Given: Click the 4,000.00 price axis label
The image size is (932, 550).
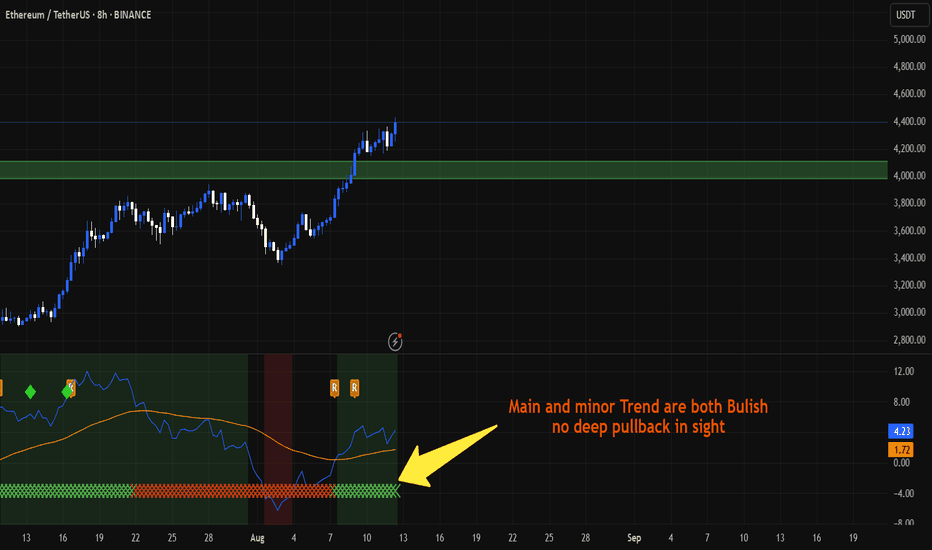Looking at the screenshot, I should 909,175.
